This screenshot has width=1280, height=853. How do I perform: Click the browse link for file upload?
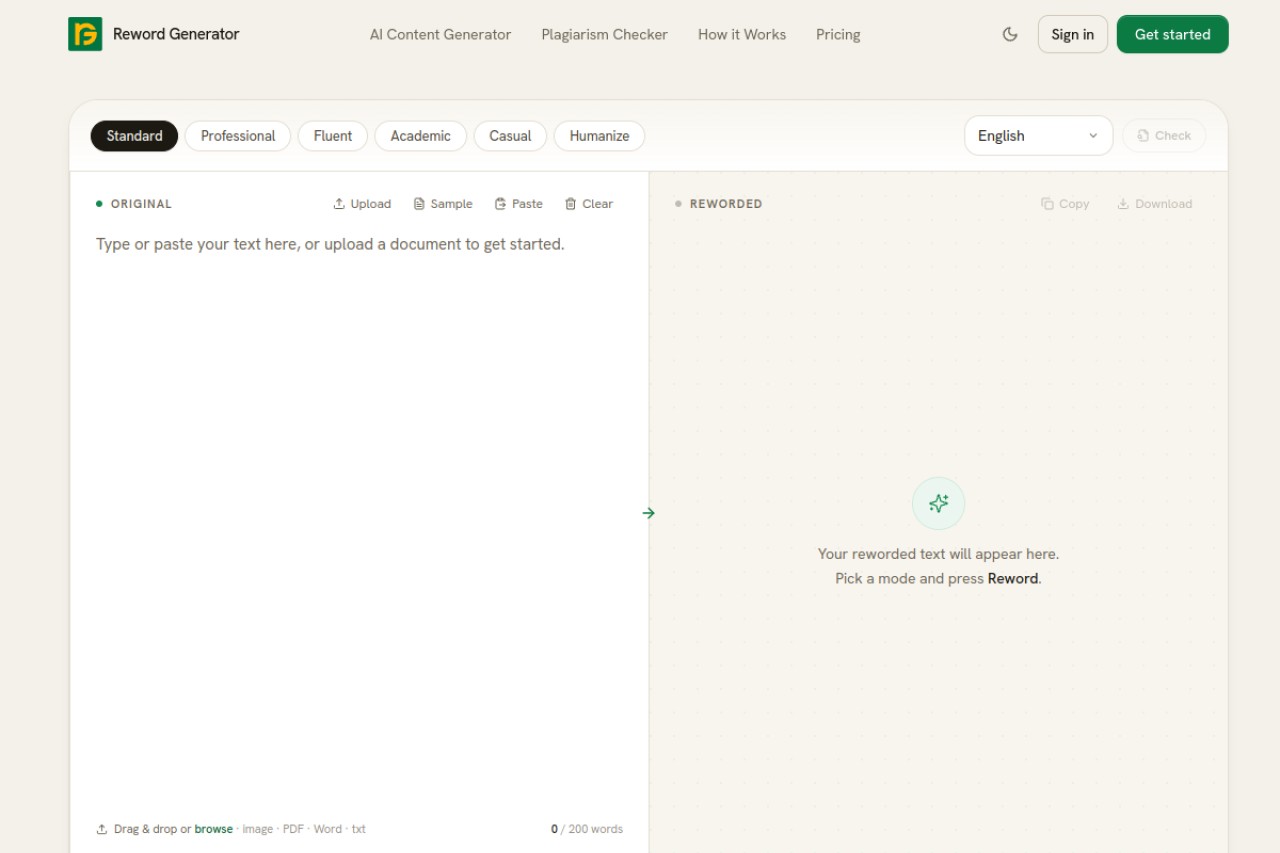point(213,829)
